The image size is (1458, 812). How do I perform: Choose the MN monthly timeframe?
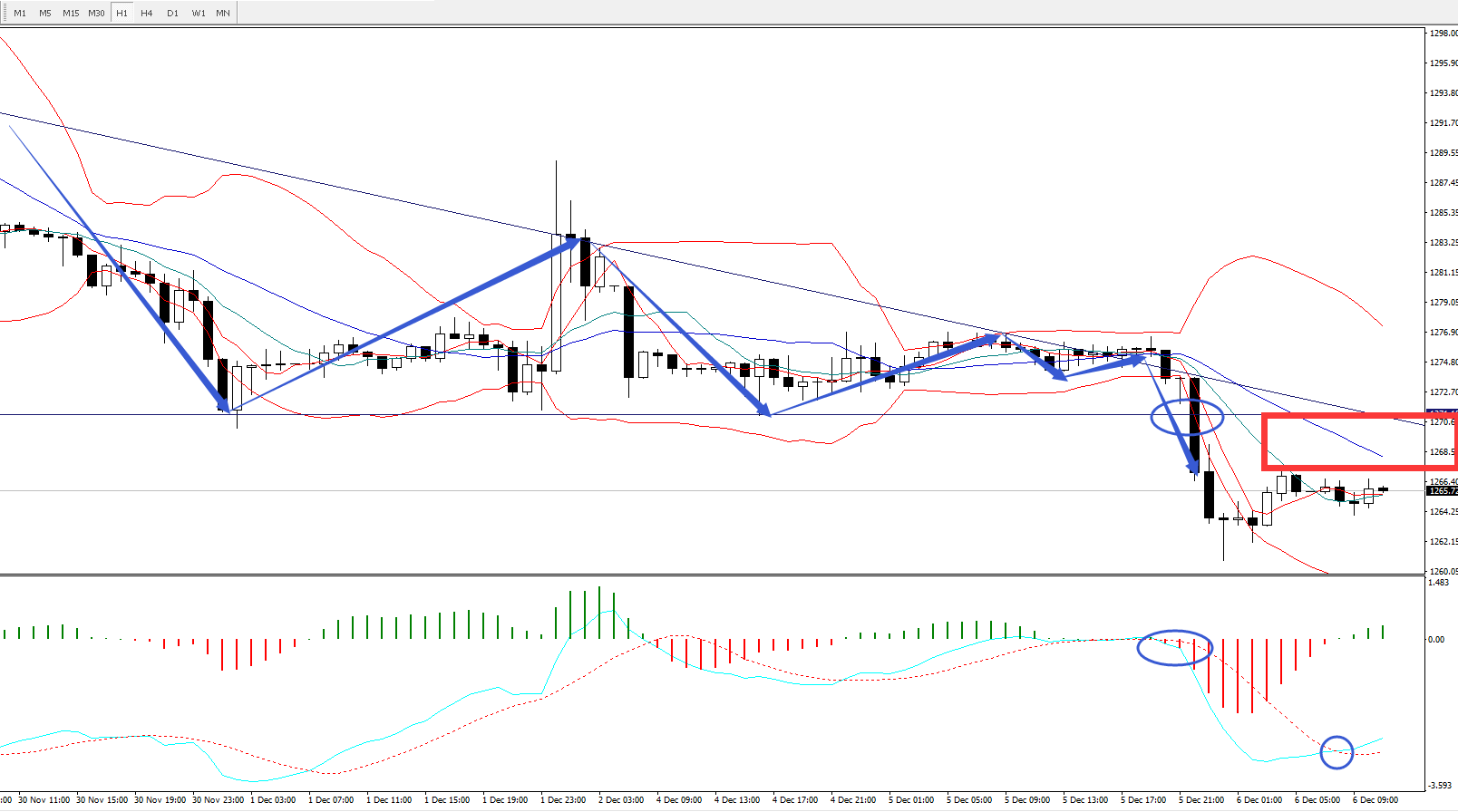[x=223, y=13]
